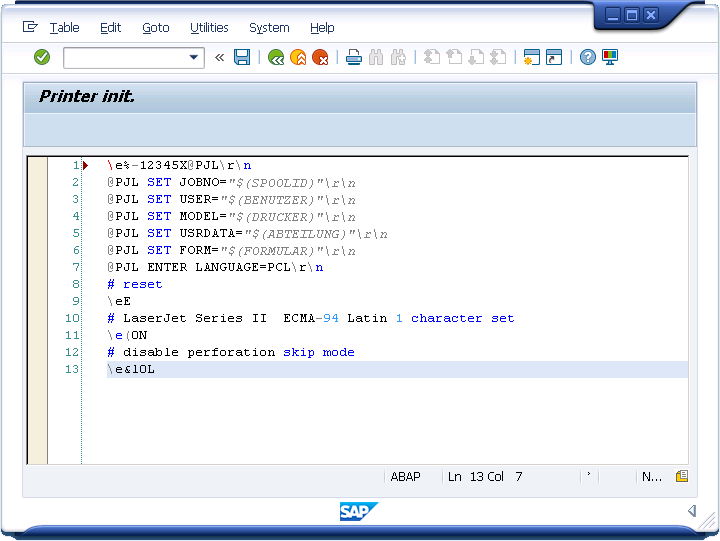Click the command input field
The image size is (720, 541).
[125, 58]
